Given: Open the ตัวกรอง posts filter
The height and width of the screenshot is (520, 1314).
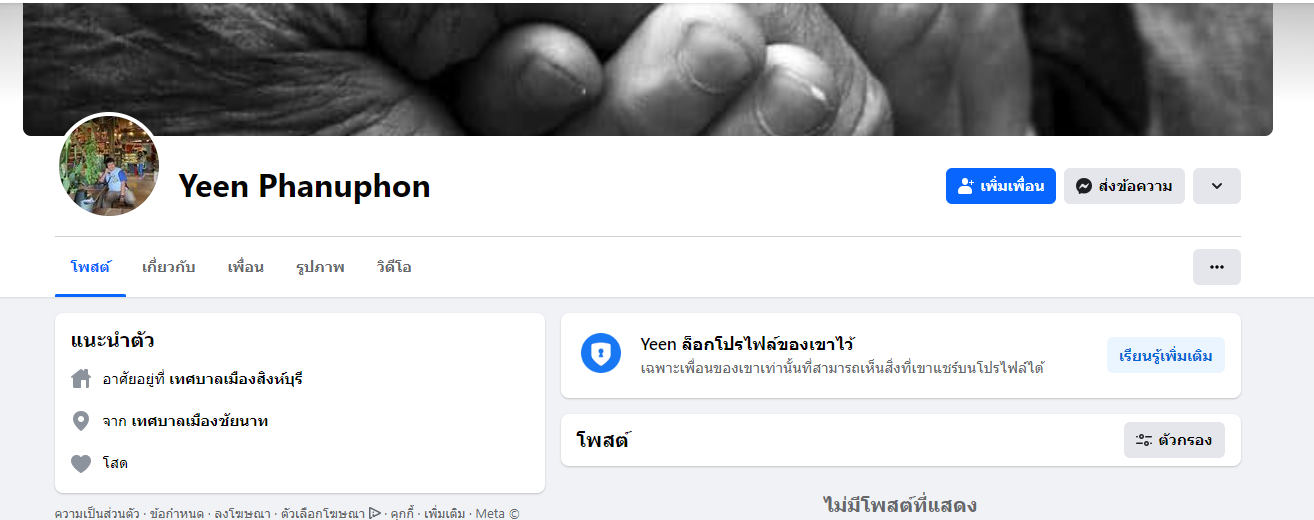Looking at the screenshot, I should point(1174,440).
